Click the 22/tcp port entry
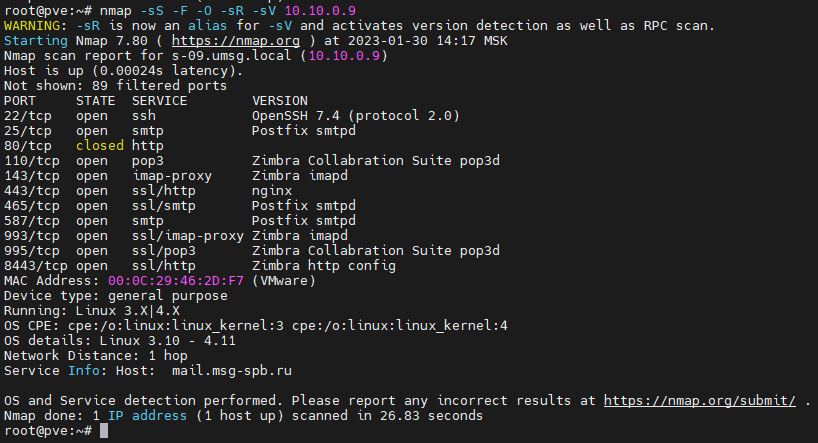818x443 pixels. 28,116
